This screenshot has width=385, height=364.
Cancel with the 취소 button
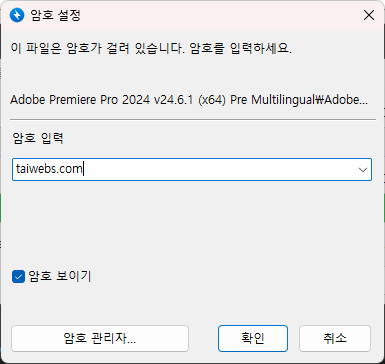[x=335, y=338]
